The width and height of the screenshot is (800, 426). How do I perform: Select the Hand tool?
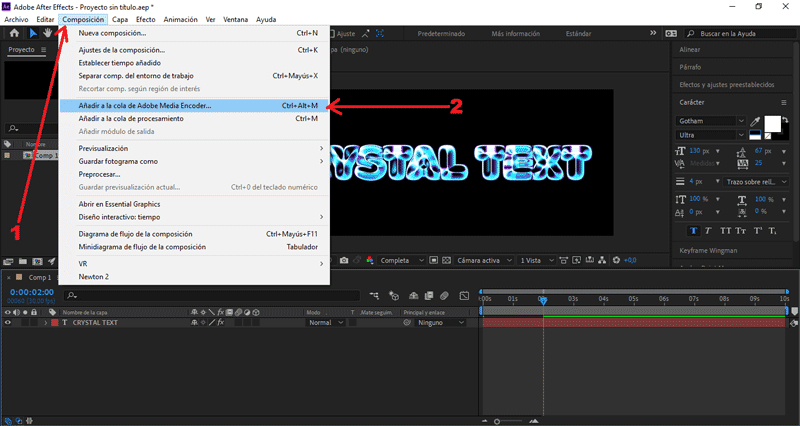coord(47,33)
